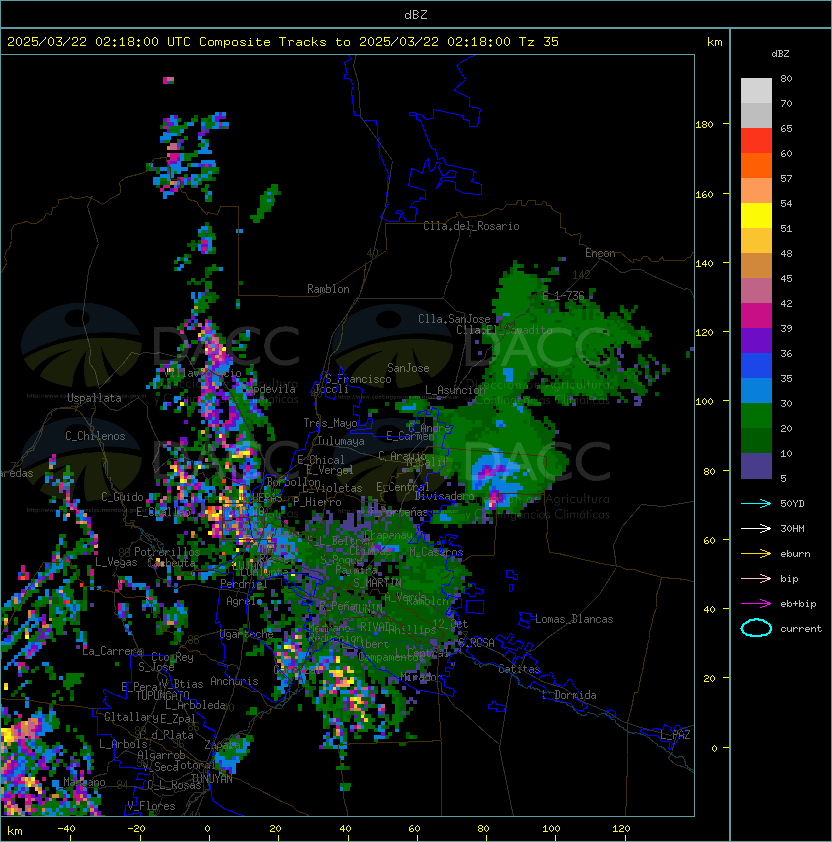This screenshot has width=832, height=842.
Task: Click the 'Tulumaya' map label
Action: point(341,441)
